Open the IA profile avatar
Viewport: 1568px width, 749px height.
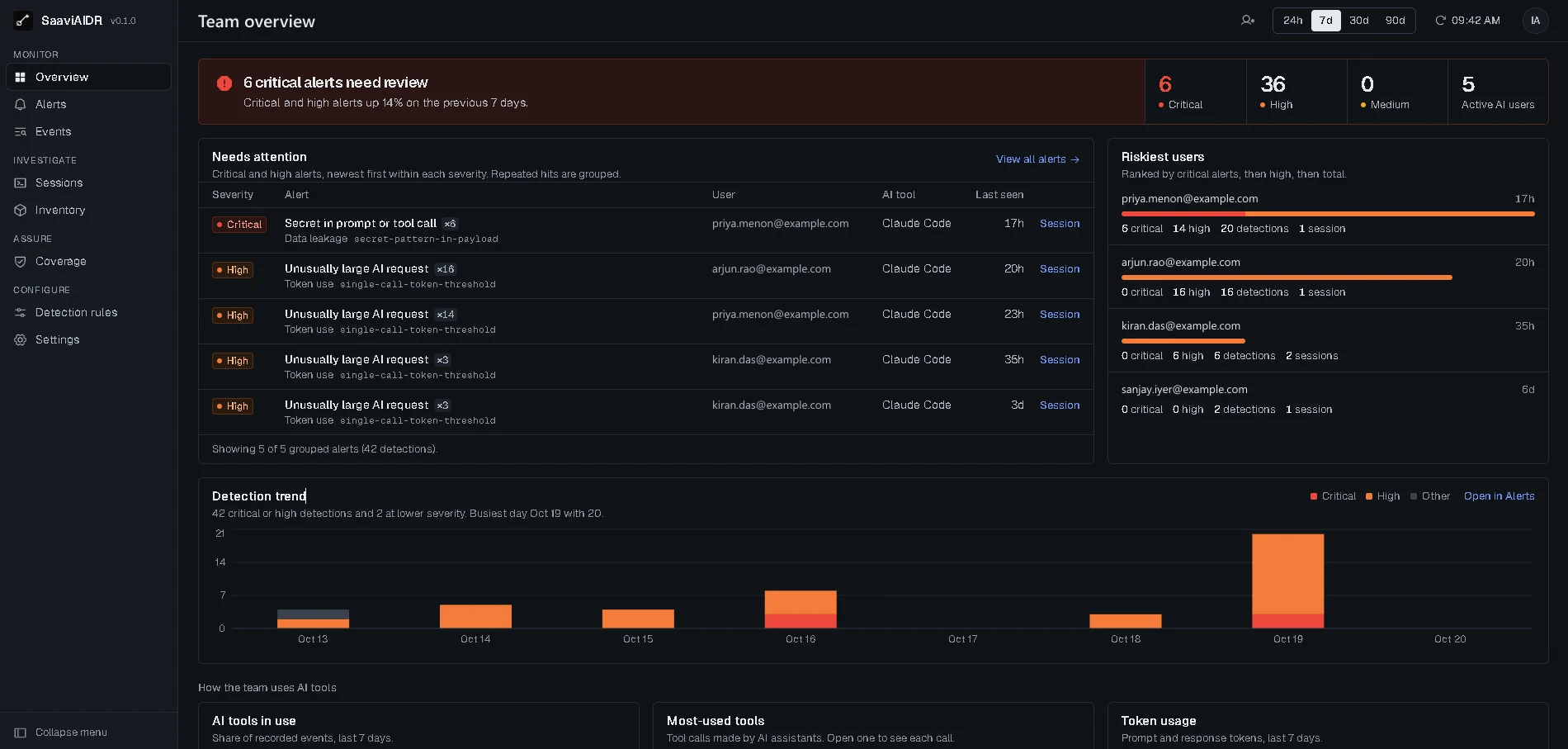1535,21
